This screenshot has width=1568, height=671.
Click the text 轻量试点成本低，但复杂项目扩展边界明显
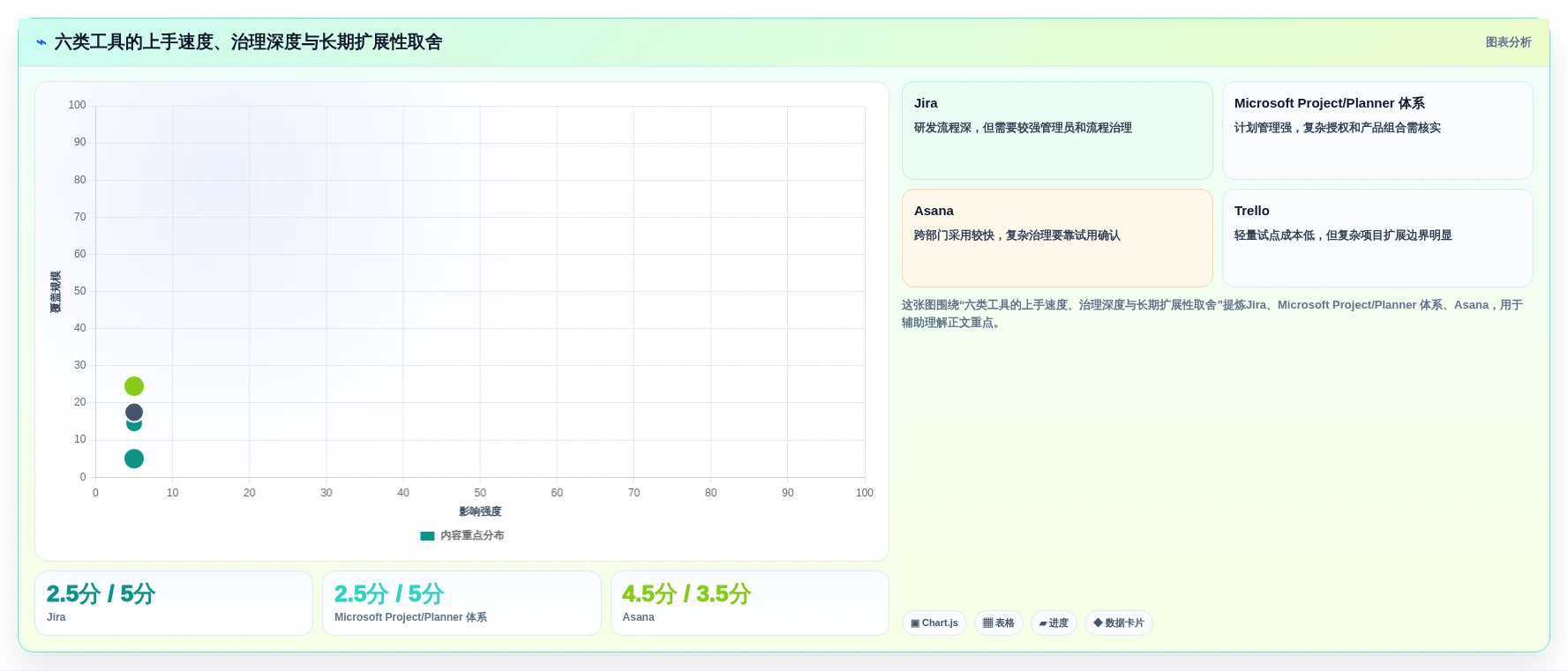(1343, 235)
